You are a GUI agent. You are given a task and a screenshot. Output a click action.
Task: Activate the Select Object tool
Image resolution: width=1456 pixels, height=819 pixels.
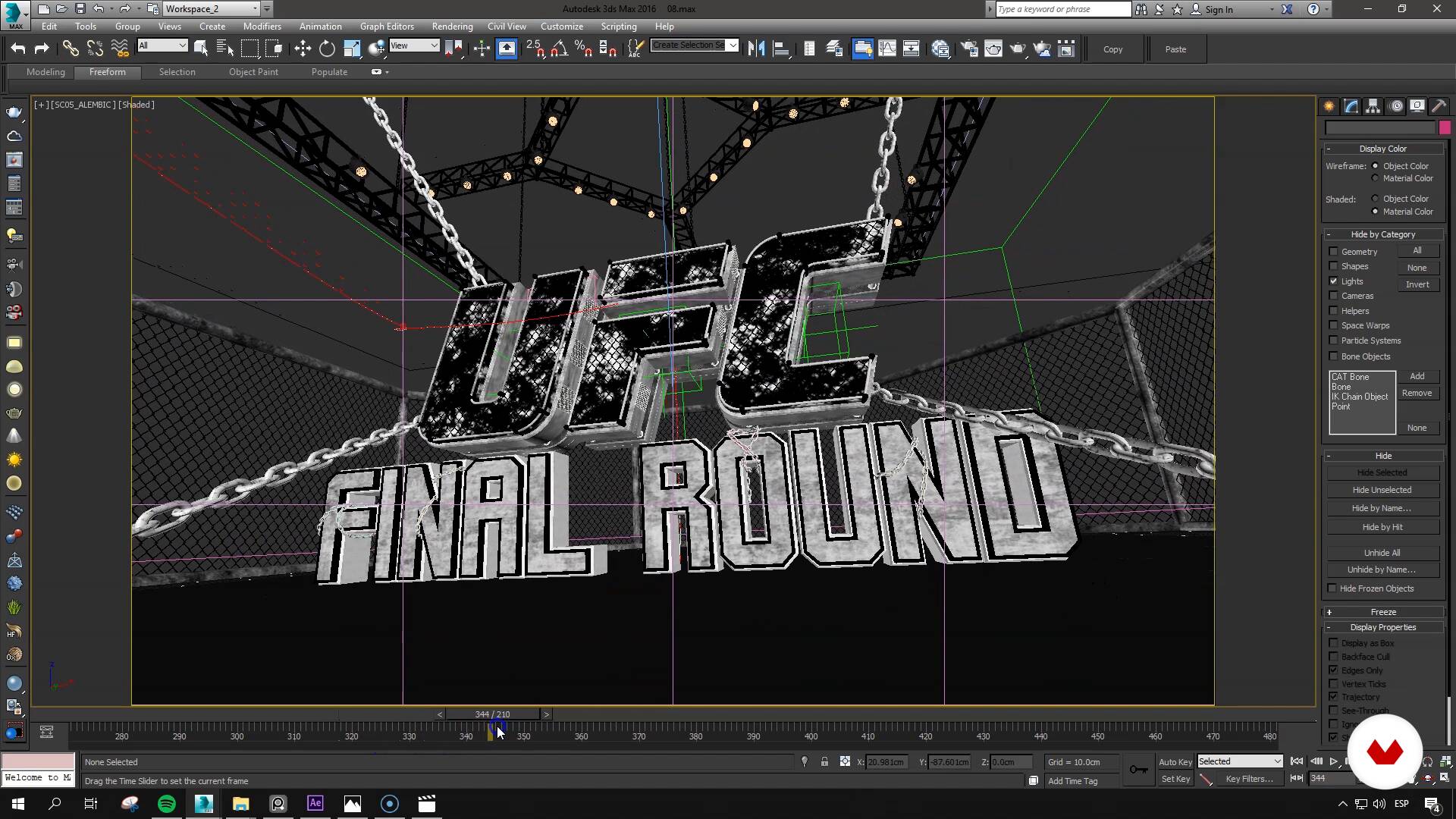(x=201, y=49)
